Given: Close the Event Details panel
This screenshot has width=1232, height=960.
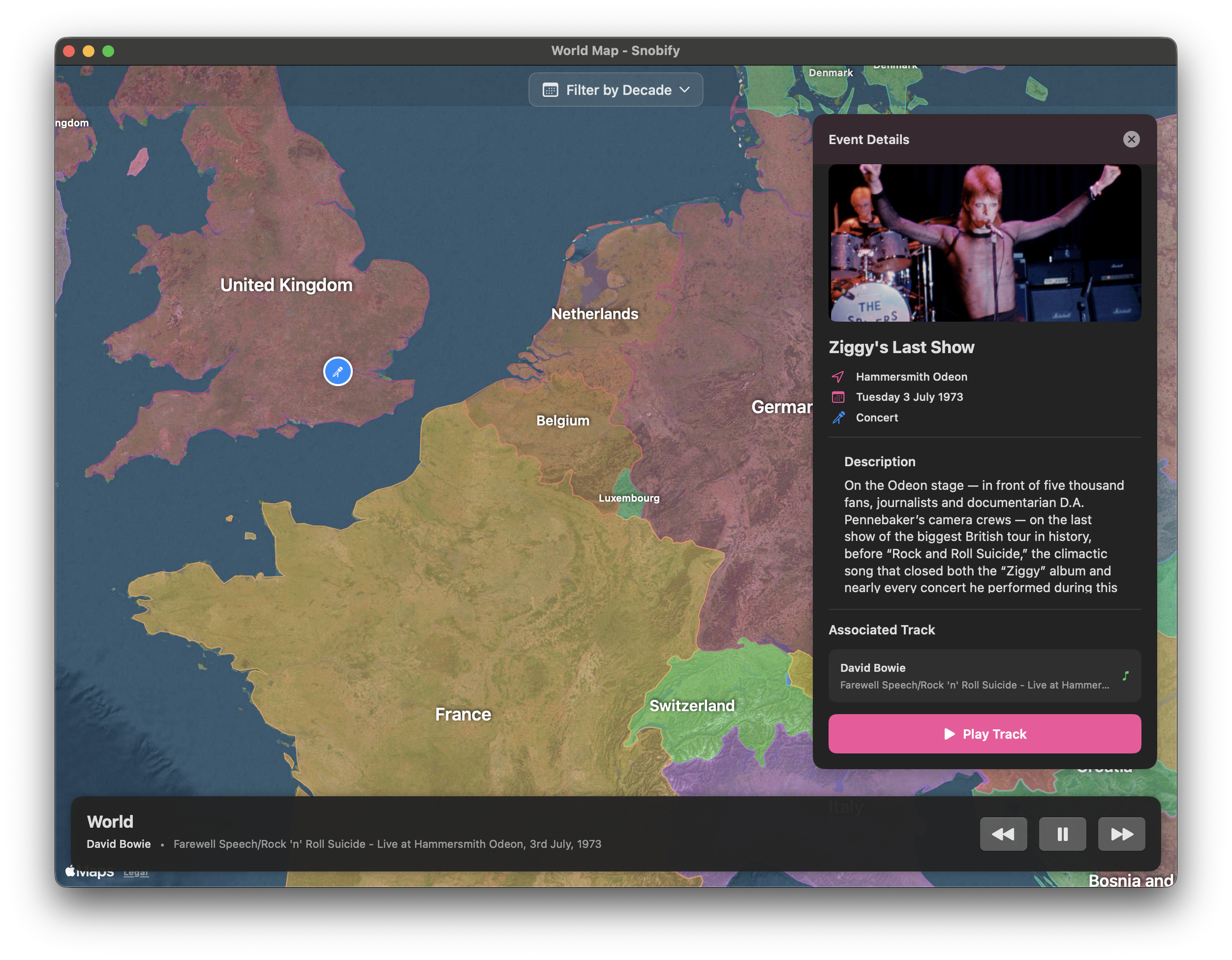Looking at the screenshot, I should (x=1131, y=139).
